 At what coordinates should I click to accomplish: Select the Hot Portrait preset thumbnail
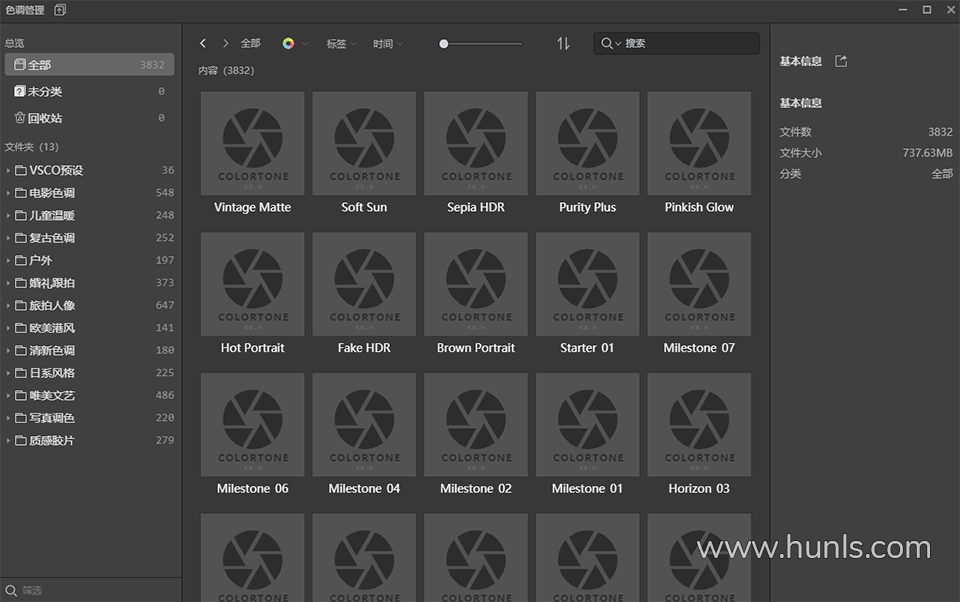click(252, 284)
